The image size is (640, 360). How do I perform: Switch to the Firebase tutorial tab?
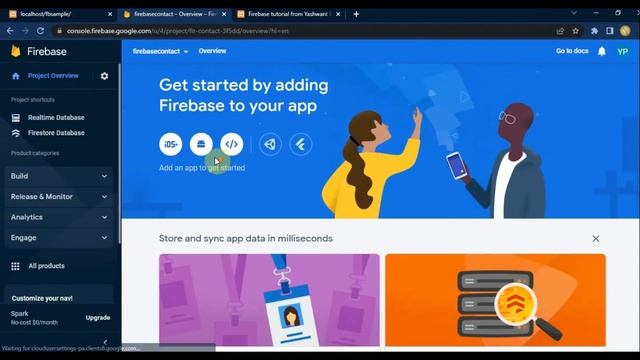point(288,14)
